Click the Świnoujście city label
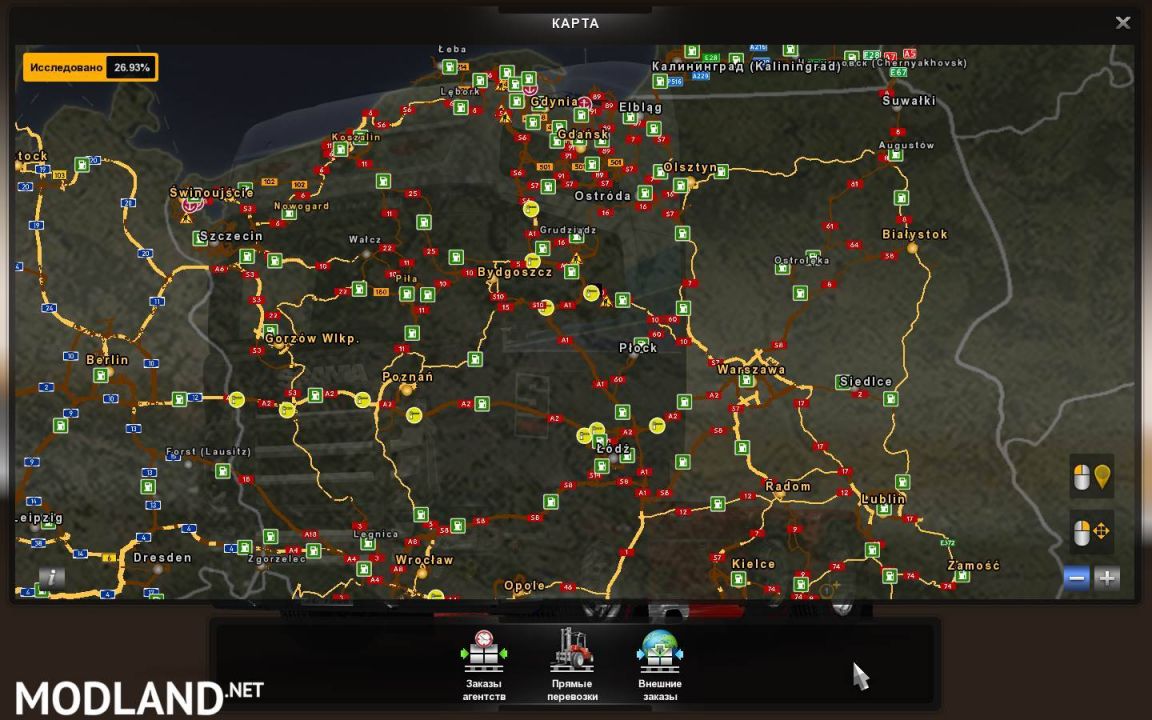 (212, 192)
